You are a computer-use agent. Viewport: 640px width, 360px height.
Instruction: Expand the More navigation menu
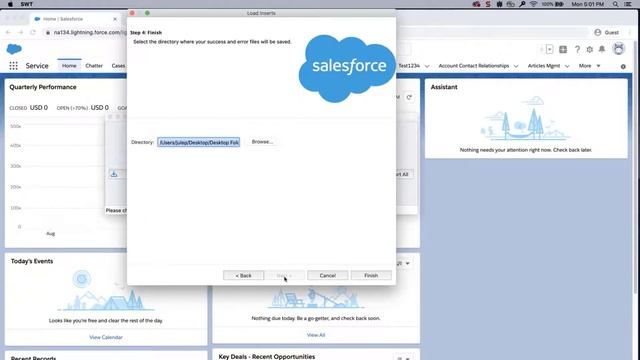tap(589, 66)
